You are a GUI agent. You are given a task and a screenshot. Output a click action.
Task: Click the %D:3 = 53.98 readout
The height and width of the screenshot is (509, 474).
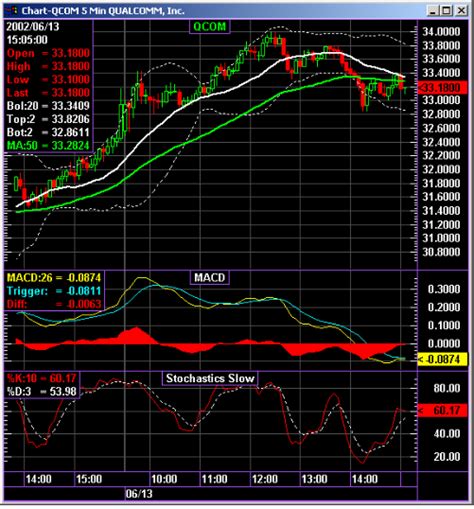pos(42,391)
